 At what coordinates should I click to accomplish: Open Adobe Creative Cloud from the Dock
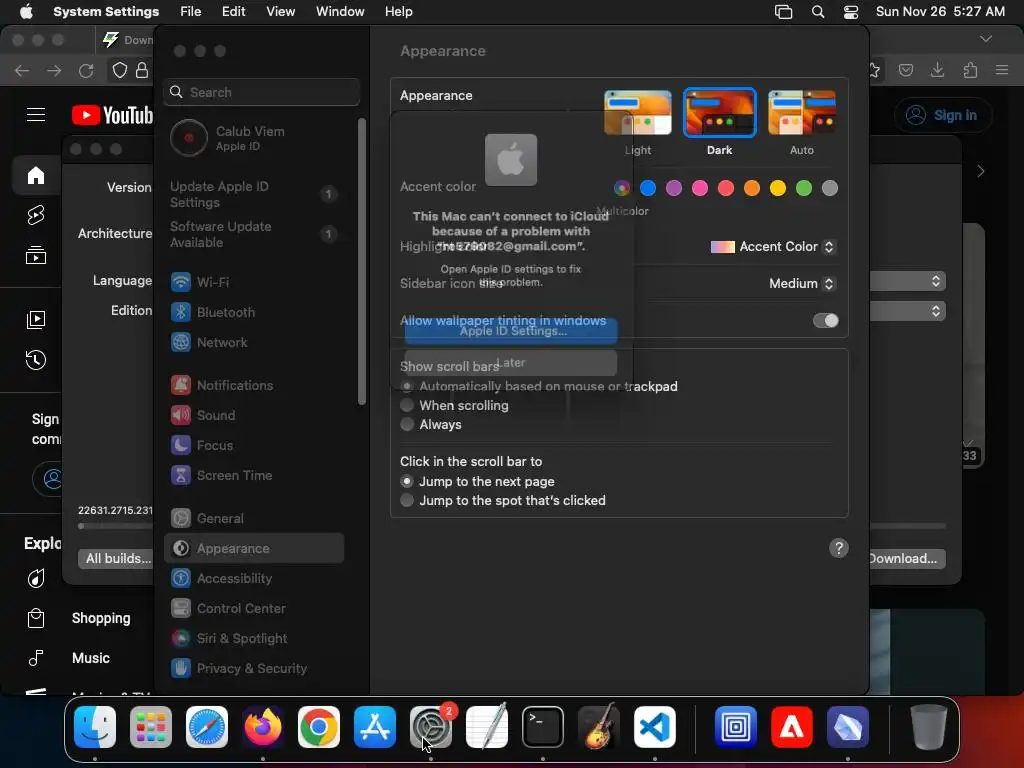click(x=792, y=727)
